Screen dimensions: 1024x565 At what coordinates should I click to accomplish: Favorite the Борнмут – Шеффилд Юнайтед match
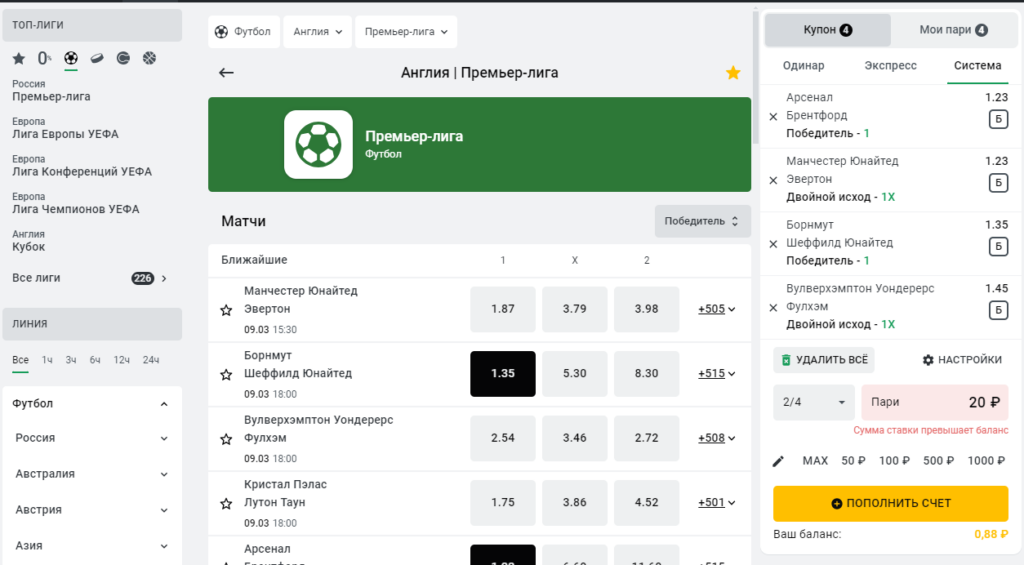(226, 375)
